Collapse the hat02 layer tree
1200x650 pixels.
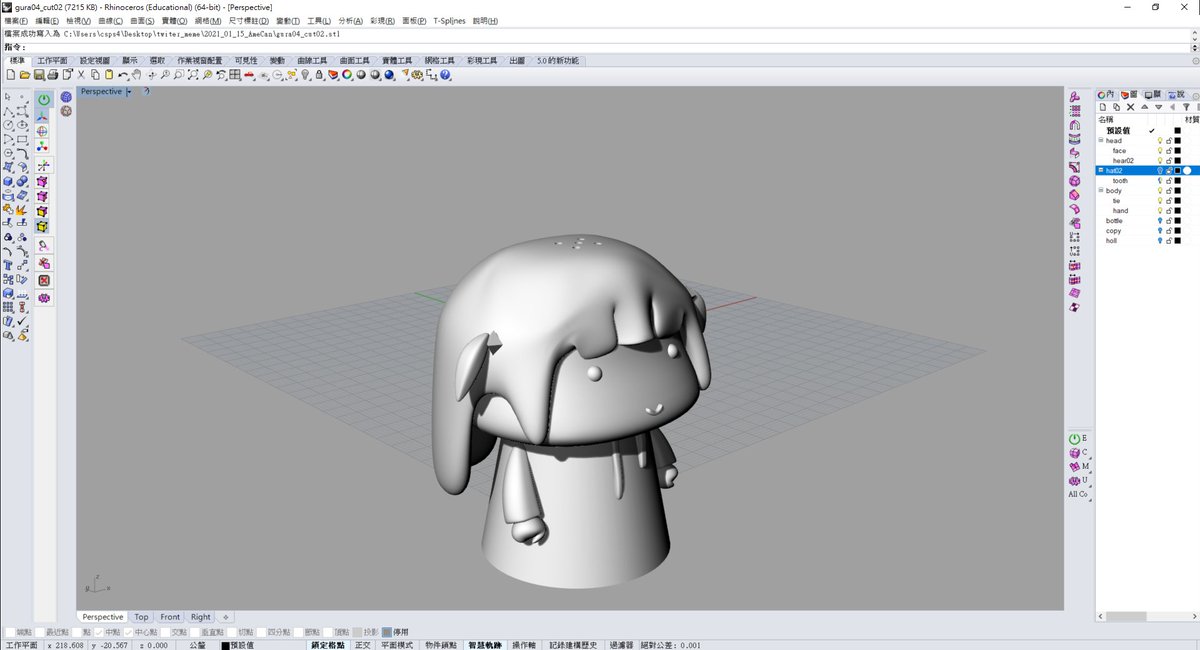(x=1101, y=170)
